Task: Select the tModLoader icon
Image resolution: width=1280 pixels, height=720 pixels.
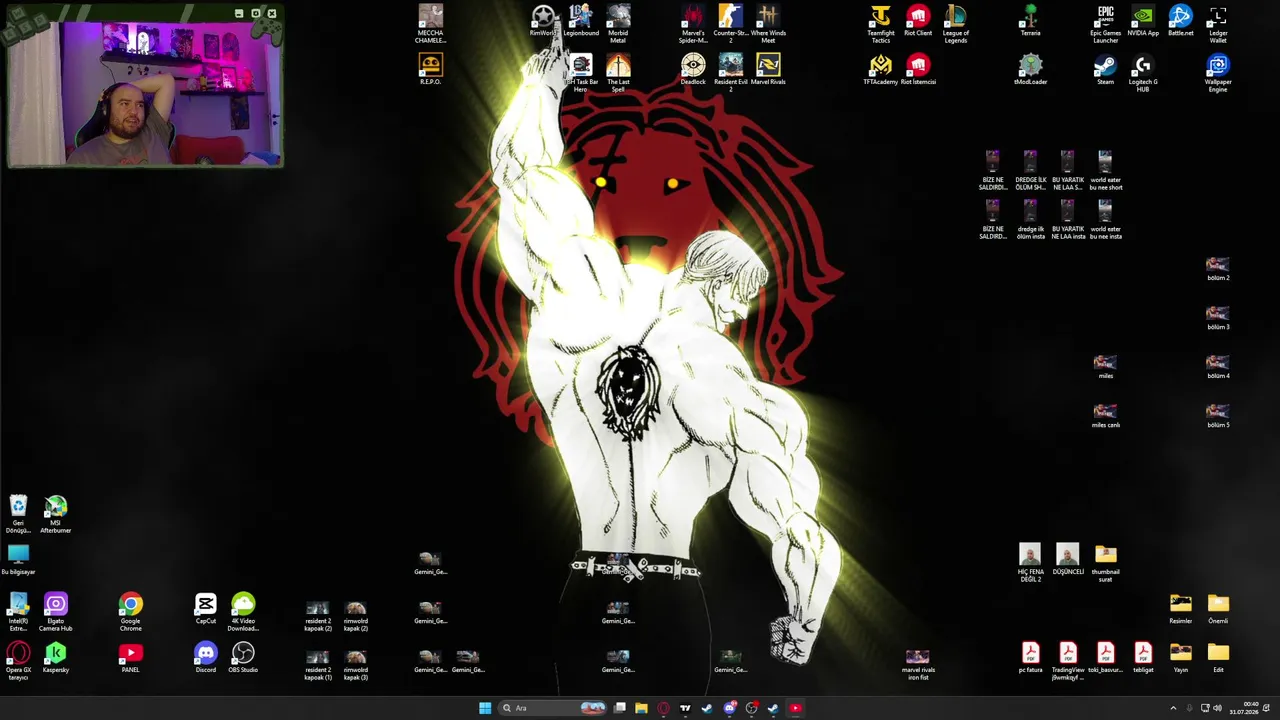Action: [x=1031, y=70]
